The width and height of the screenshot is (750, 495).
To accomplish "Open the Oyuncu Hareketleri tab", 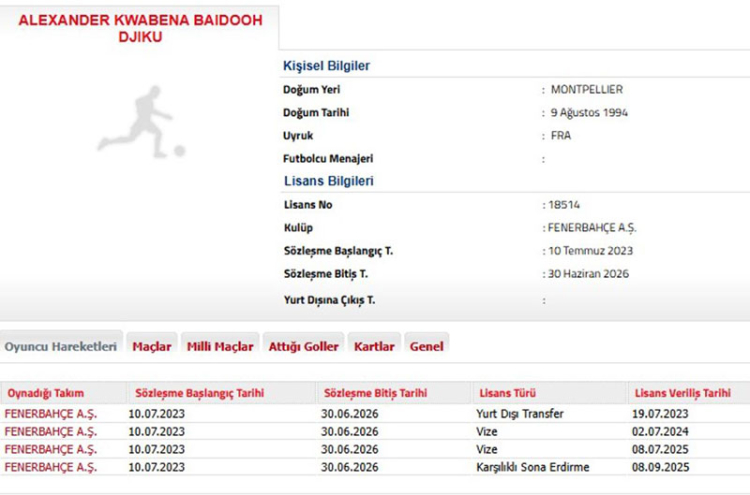I will click(x=60, y=347).
